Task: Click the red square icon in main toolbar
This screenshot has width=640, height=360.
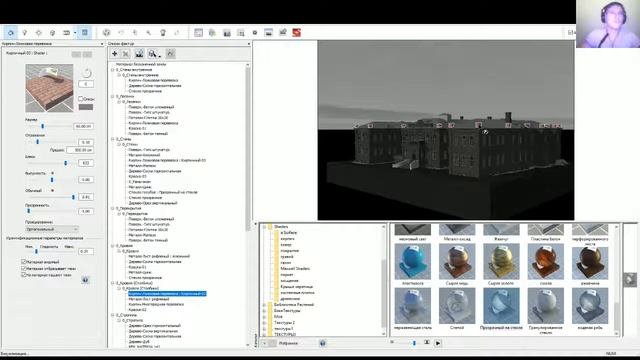Action: coord(297,33)
